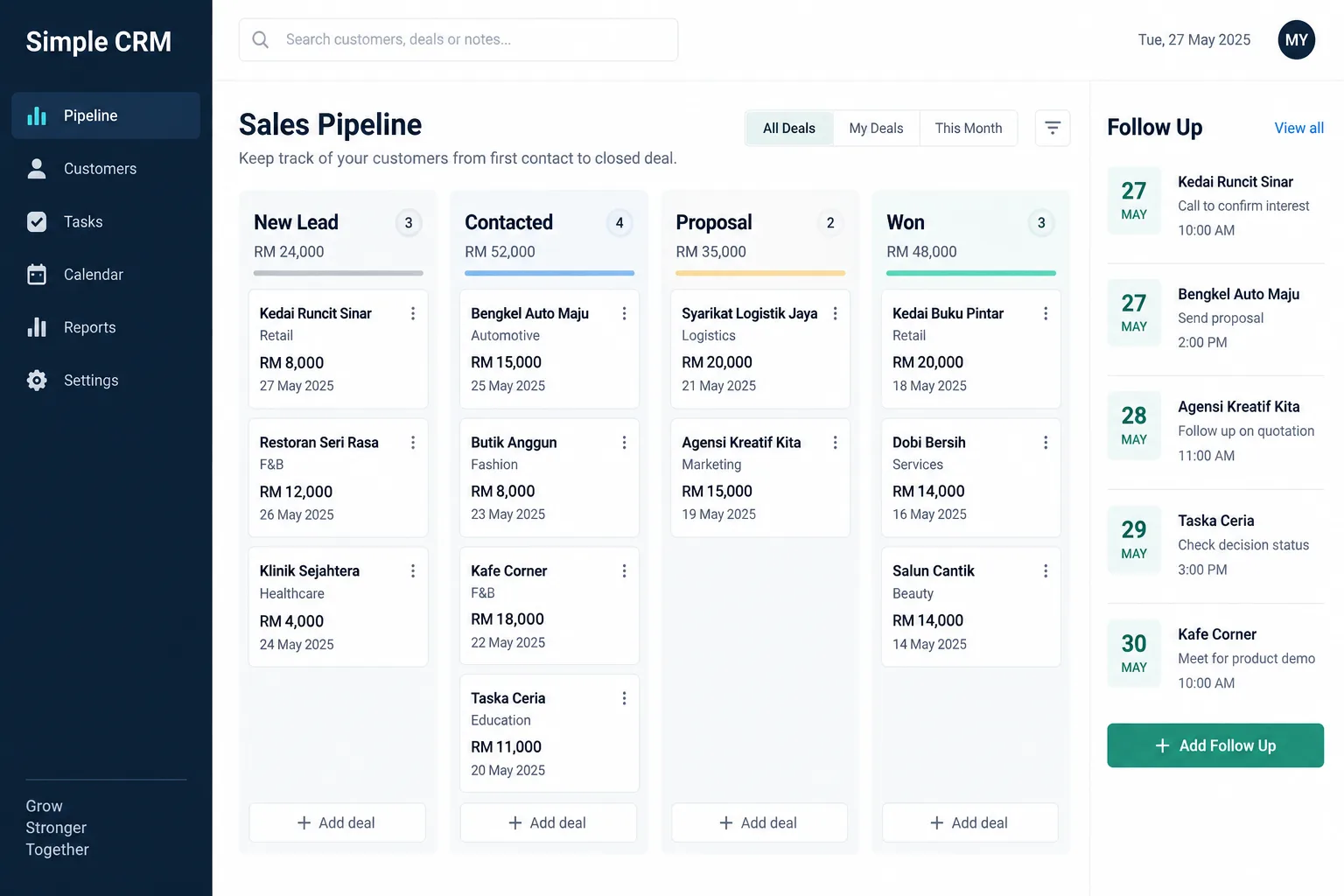1344x896 pixels.
Task: Switch to the My Deals tab
Action: tap(876, 128)
